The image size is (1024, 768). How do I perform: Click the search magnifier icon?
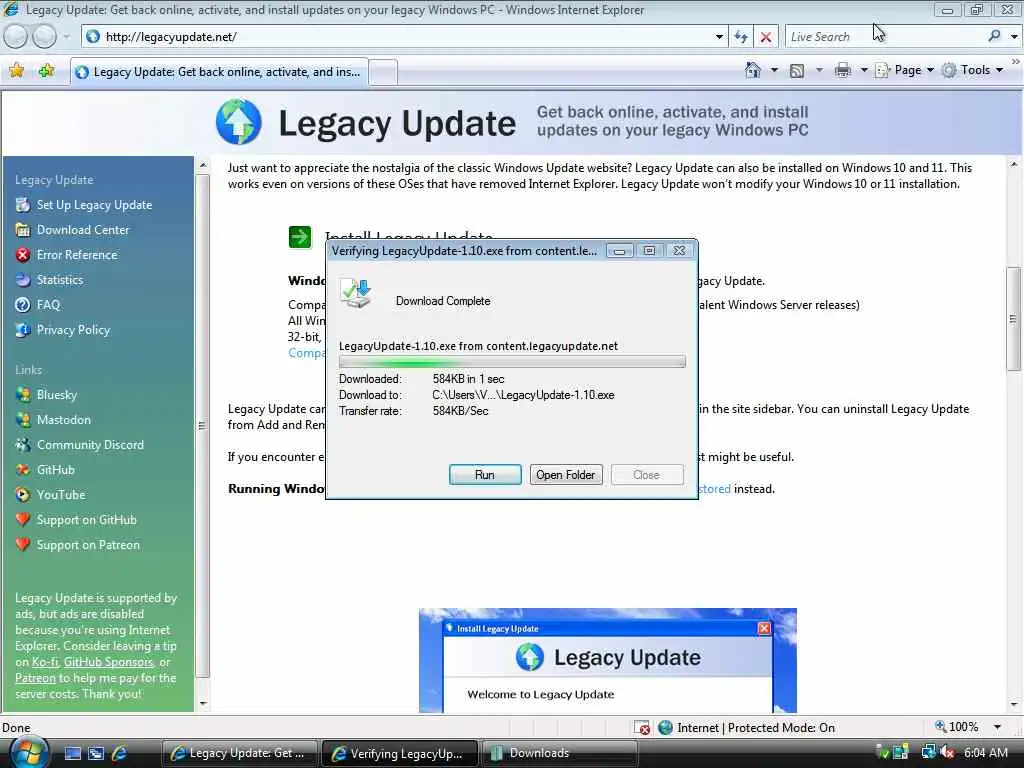point(994,36)
